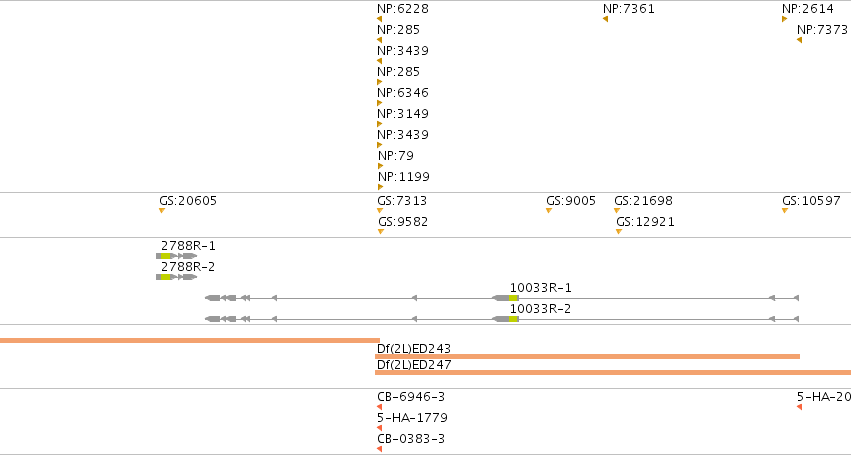Select the NP:79 label
Screen dimensions: 851x455
pyautogui.click(x=396, y=155)
